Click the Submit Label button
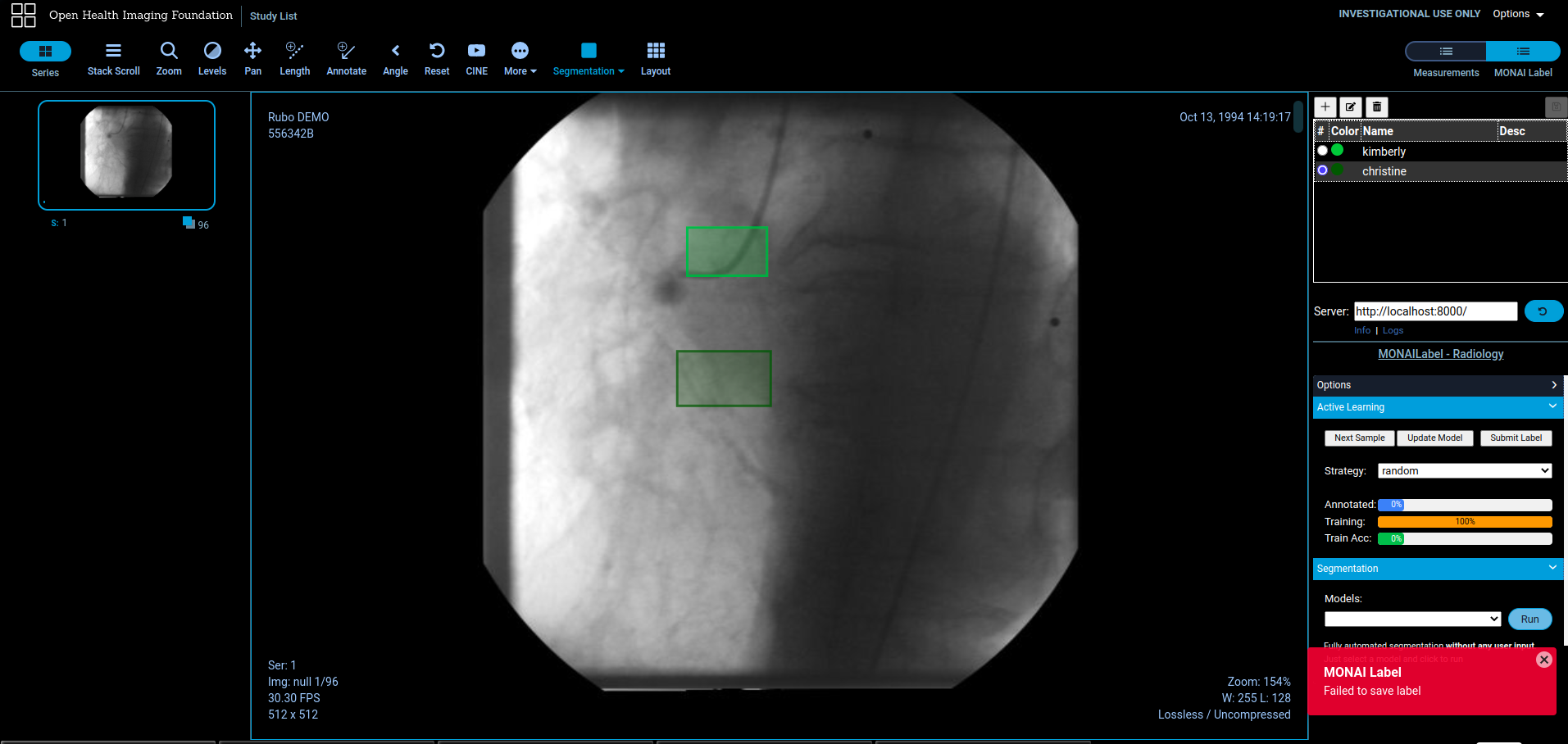The width and height of the screenshot is (1568, 744). 1515,438
